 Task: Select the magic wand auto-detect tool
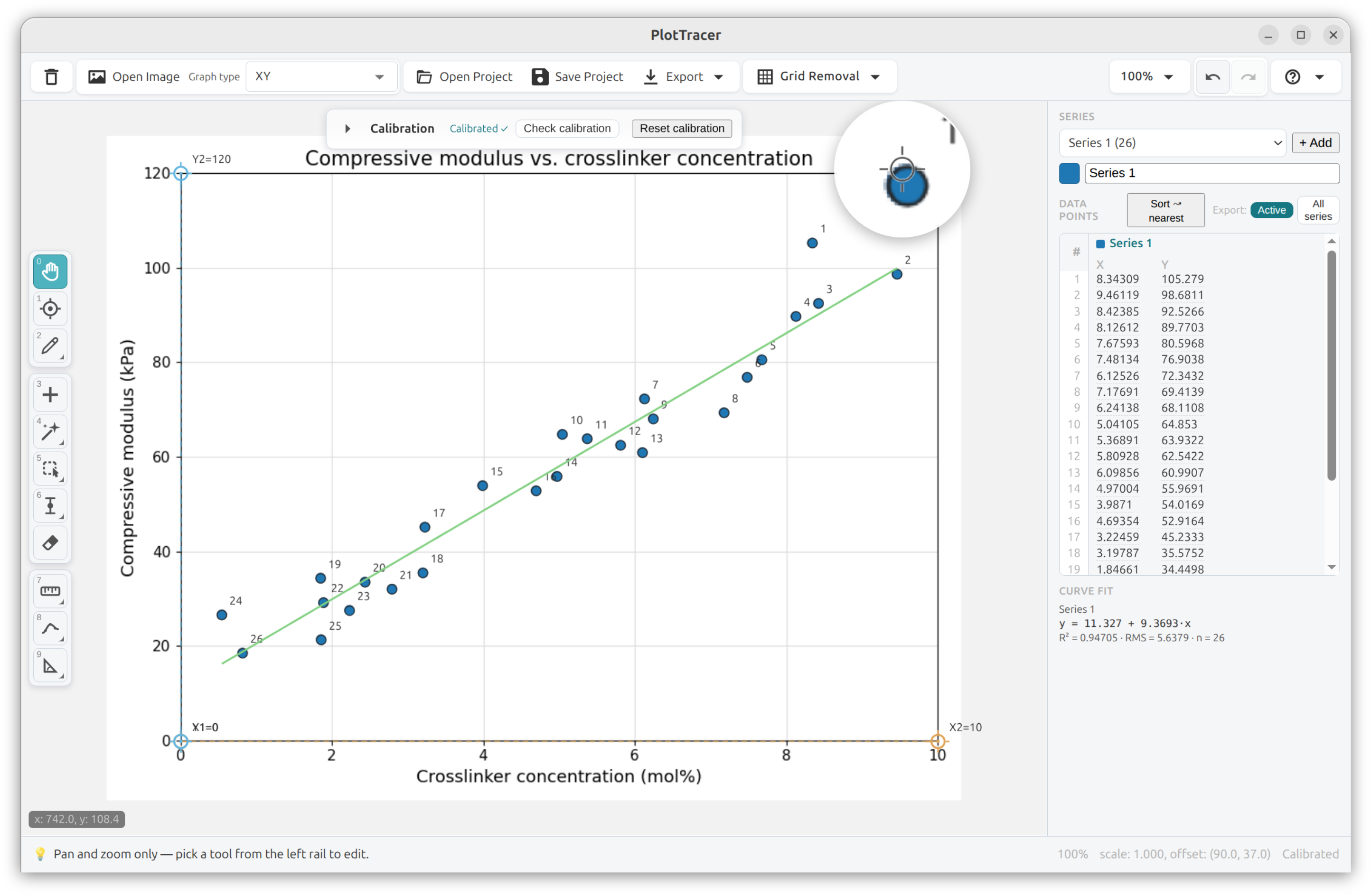point(50,432)
